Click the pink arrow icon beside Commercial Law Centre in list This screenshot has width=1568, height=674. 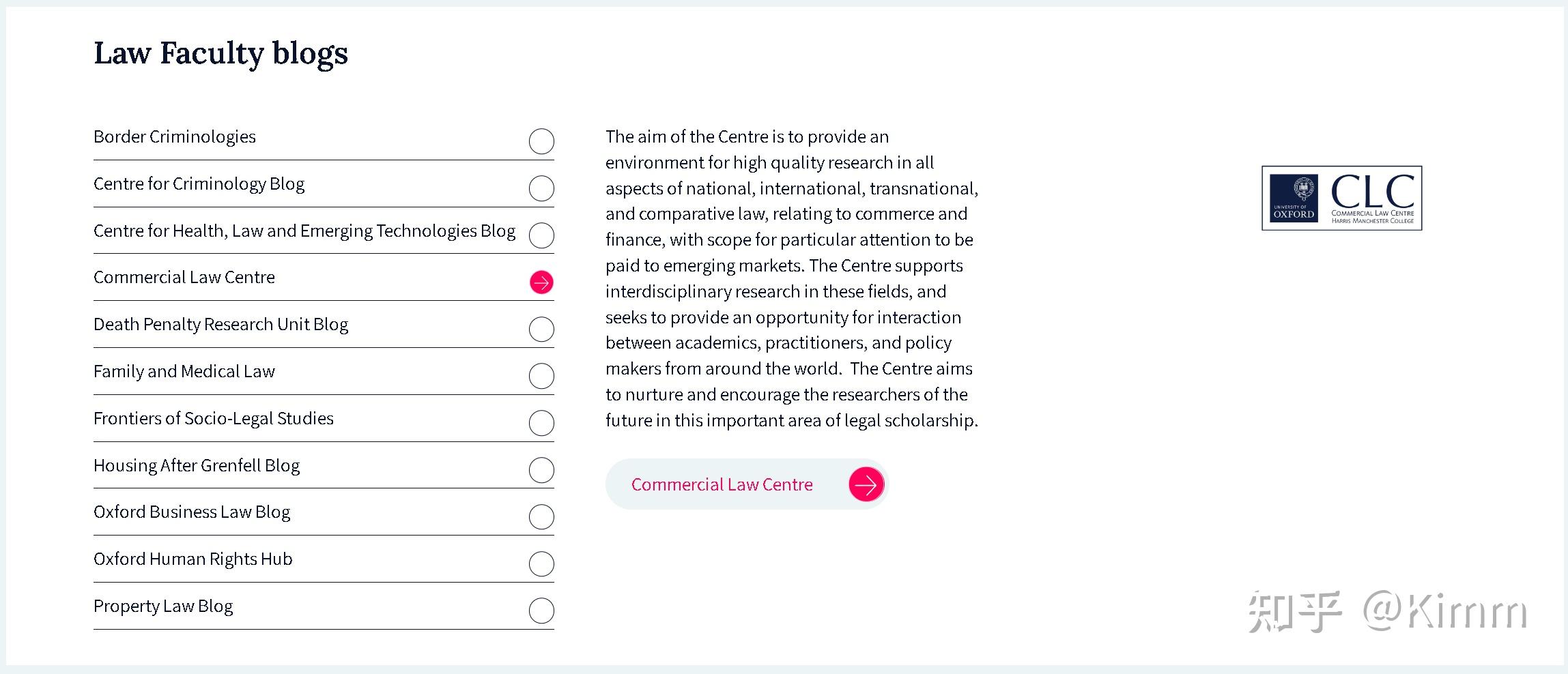pos(541,282)
